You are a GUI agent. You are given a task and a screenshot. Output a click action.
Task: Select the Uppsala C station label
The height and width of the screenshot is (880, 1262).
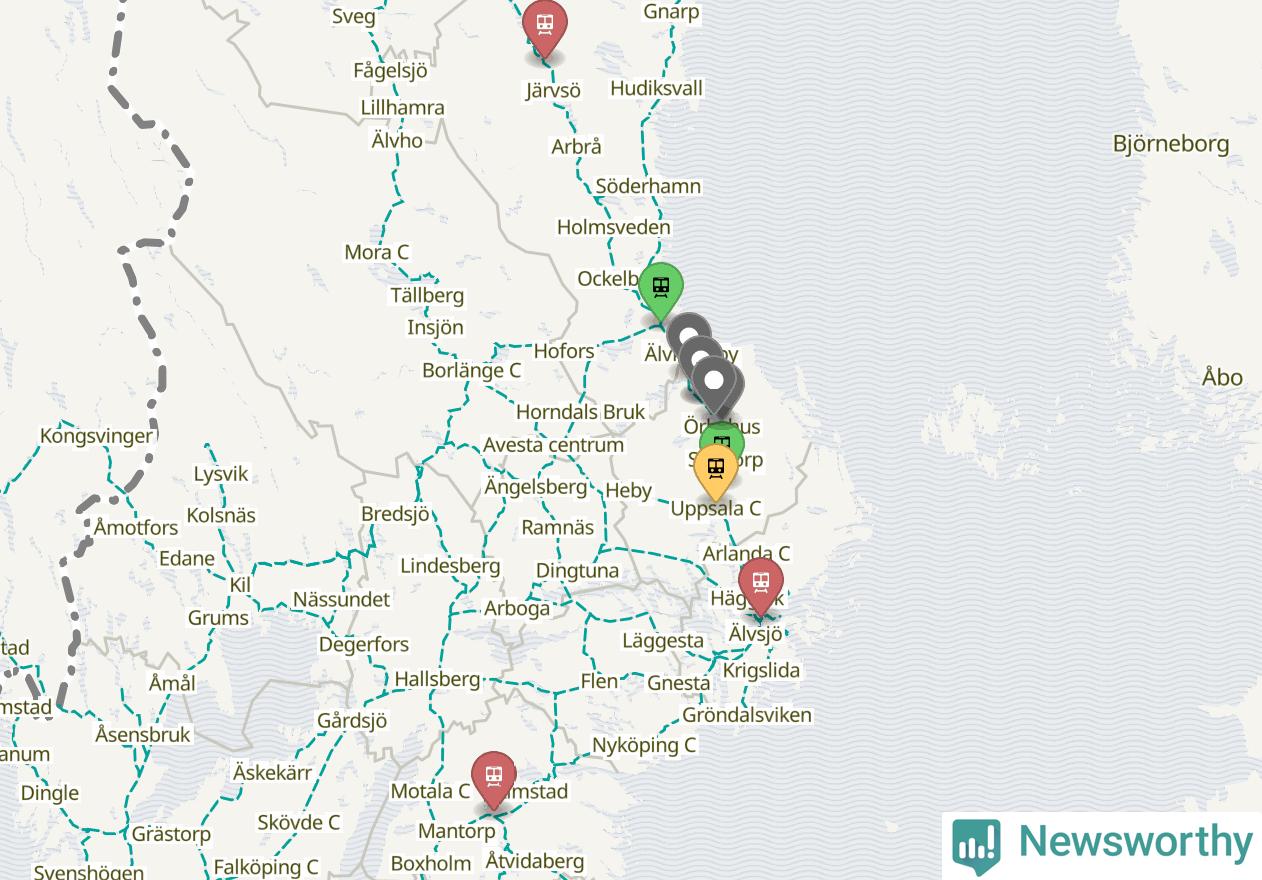click(716, 508)
